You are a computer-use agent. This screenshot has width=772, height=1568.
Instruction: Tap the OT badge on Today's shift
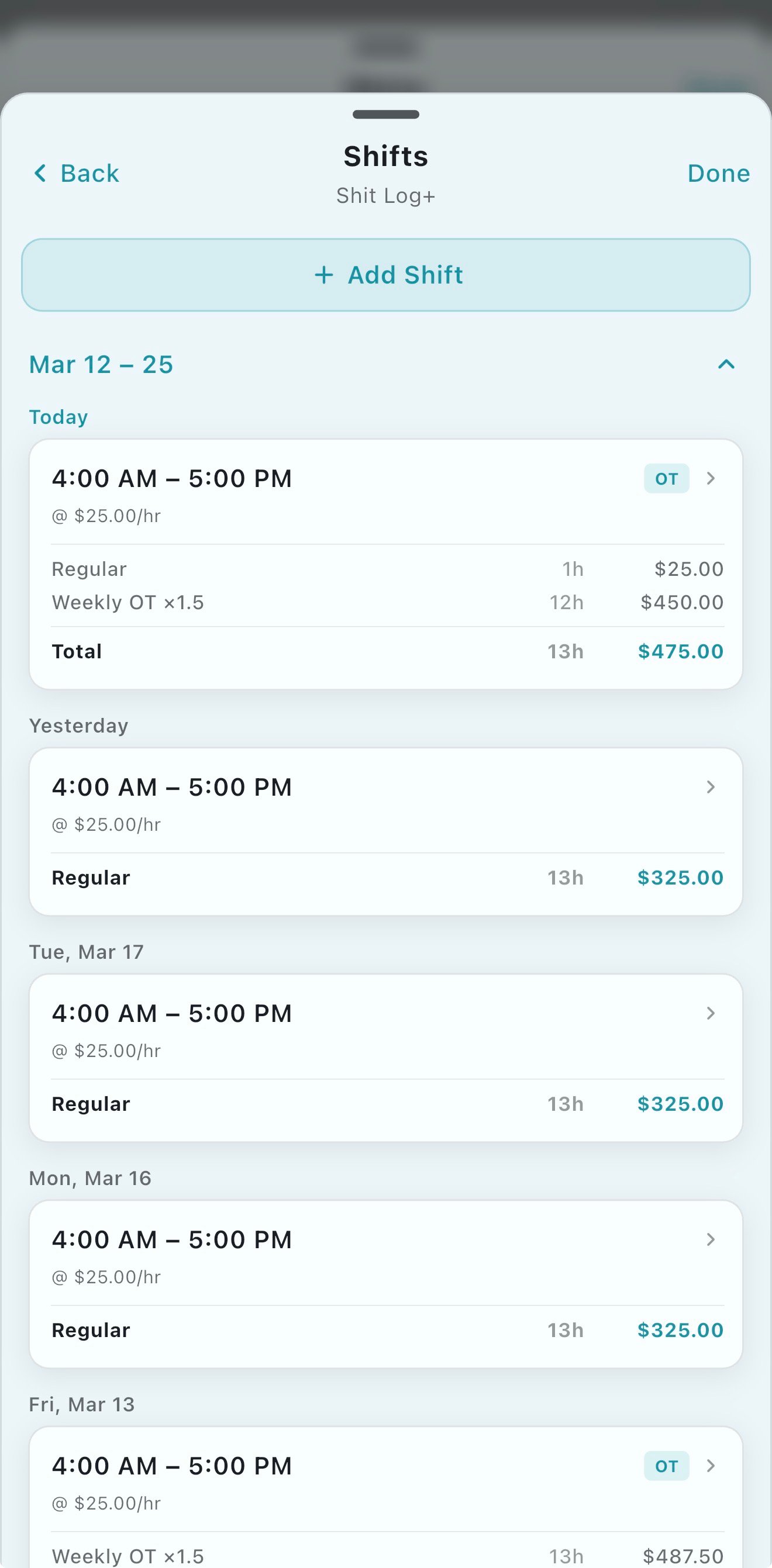[666, 478]
